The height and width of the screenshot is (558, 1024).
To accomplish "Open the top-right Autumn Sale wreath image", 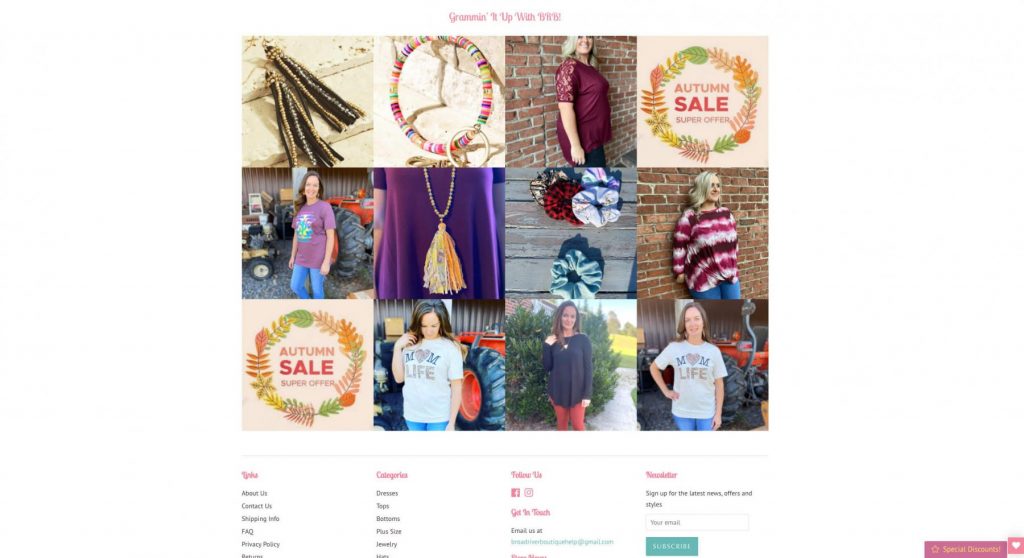I will point(703,101).
